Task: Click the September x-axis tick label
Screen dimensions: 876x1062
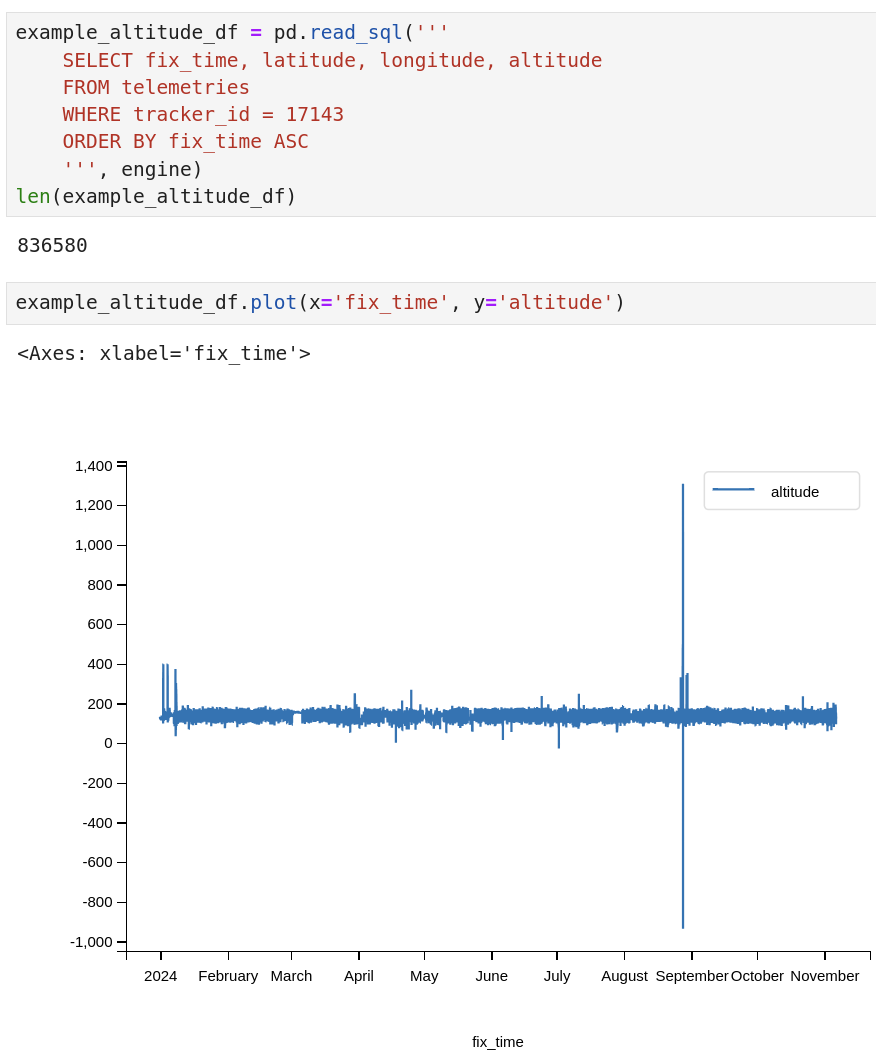Action: pos(691,976)
